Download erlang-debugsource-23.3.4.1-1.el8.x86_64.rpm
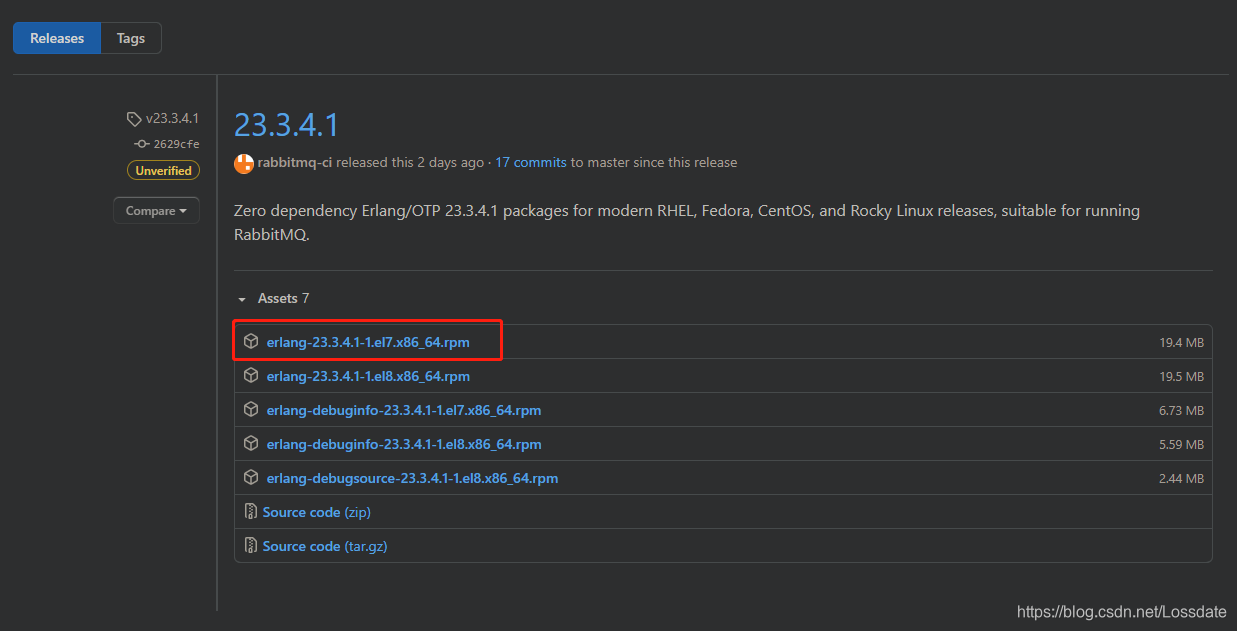 click(412, 478)
